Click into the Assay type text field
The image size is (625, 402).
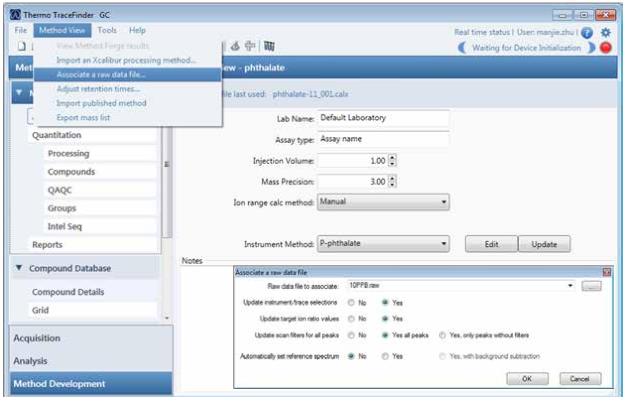383,139
